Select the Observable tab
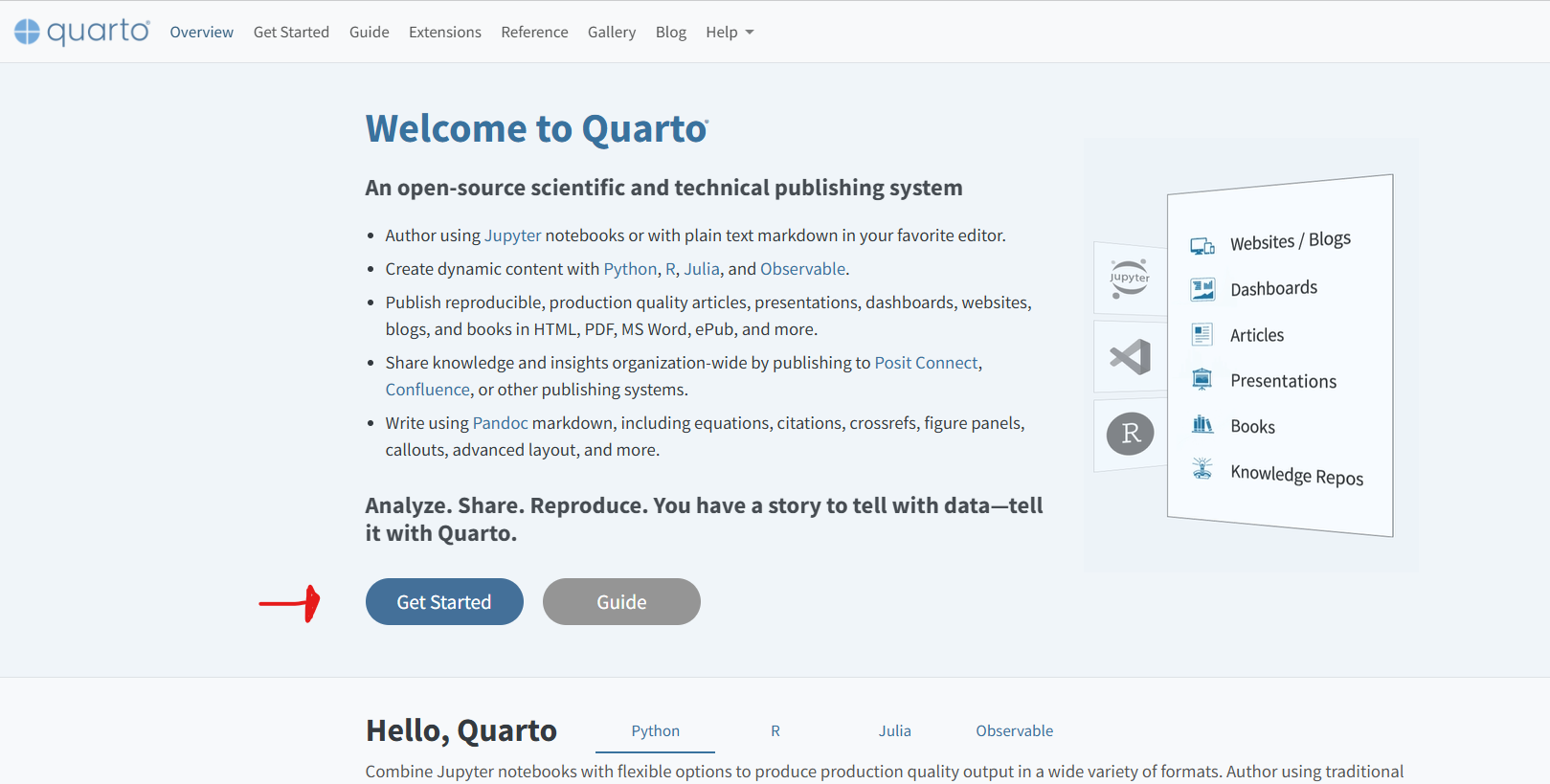The width and height of the screenshot is (1550, 784). click(x=1014, y=731)
